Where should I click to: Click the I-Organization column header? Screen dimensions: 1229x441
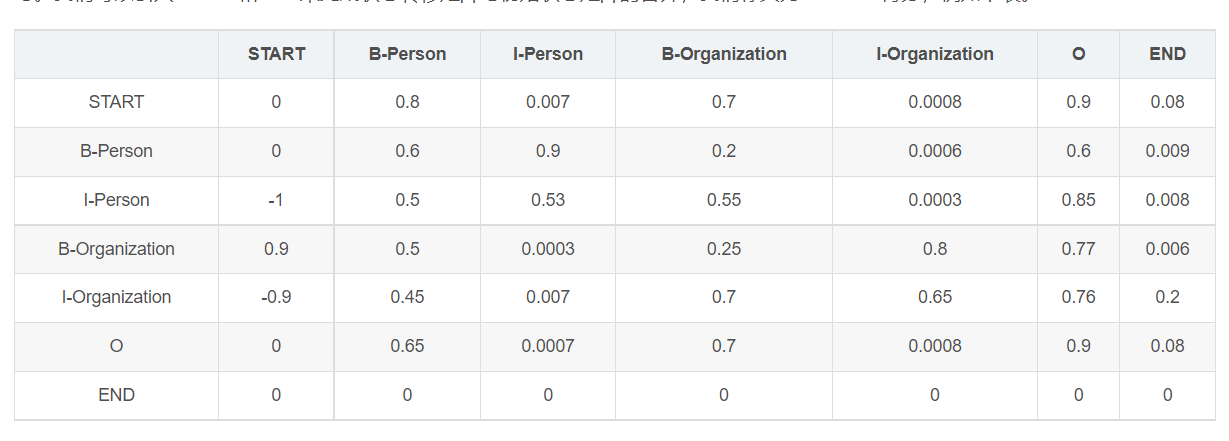click(x=935, y=54)
